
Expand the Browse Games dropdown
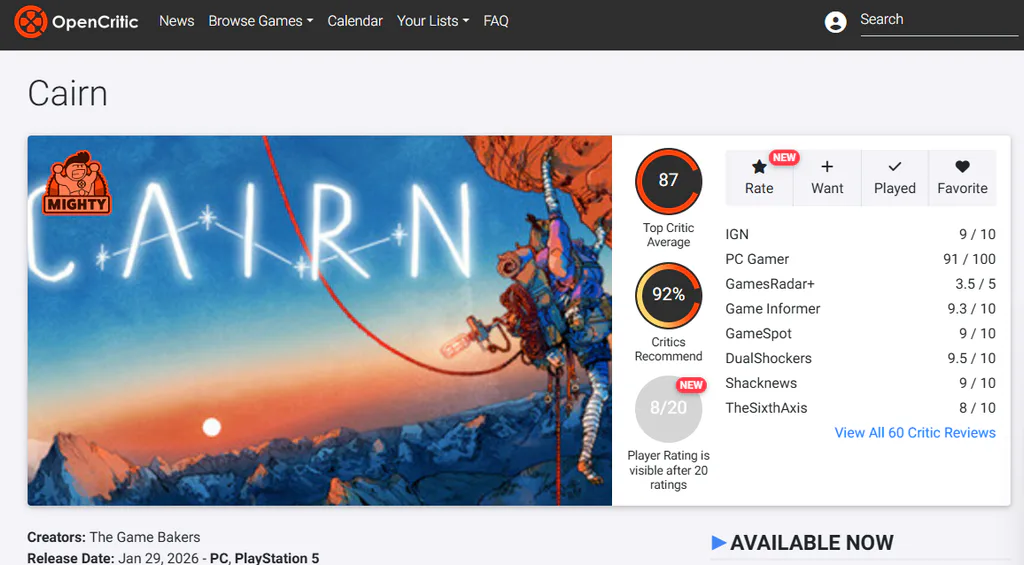(261, 21)
